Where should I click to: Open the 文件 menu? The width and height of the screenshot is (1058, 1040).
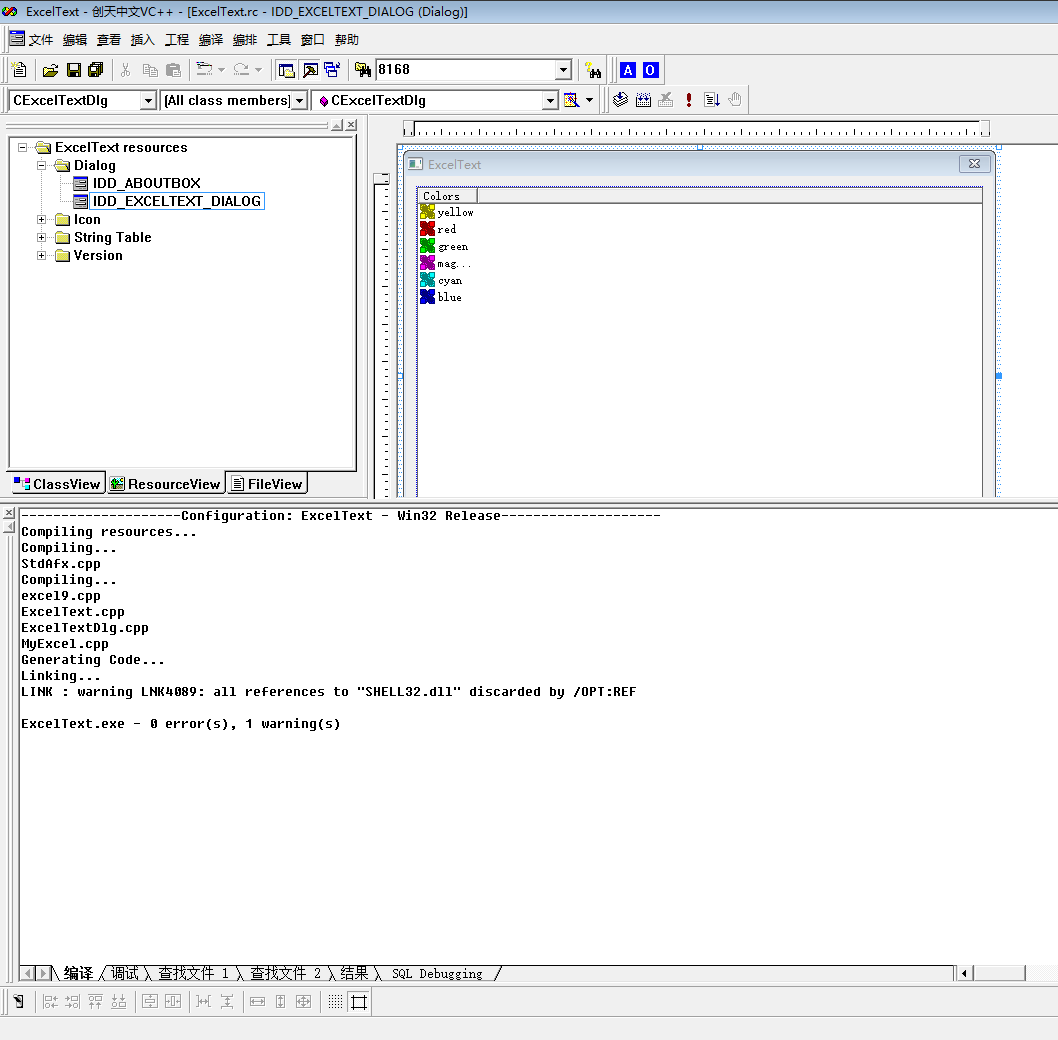pyautogui.click(x=40, y=40)
